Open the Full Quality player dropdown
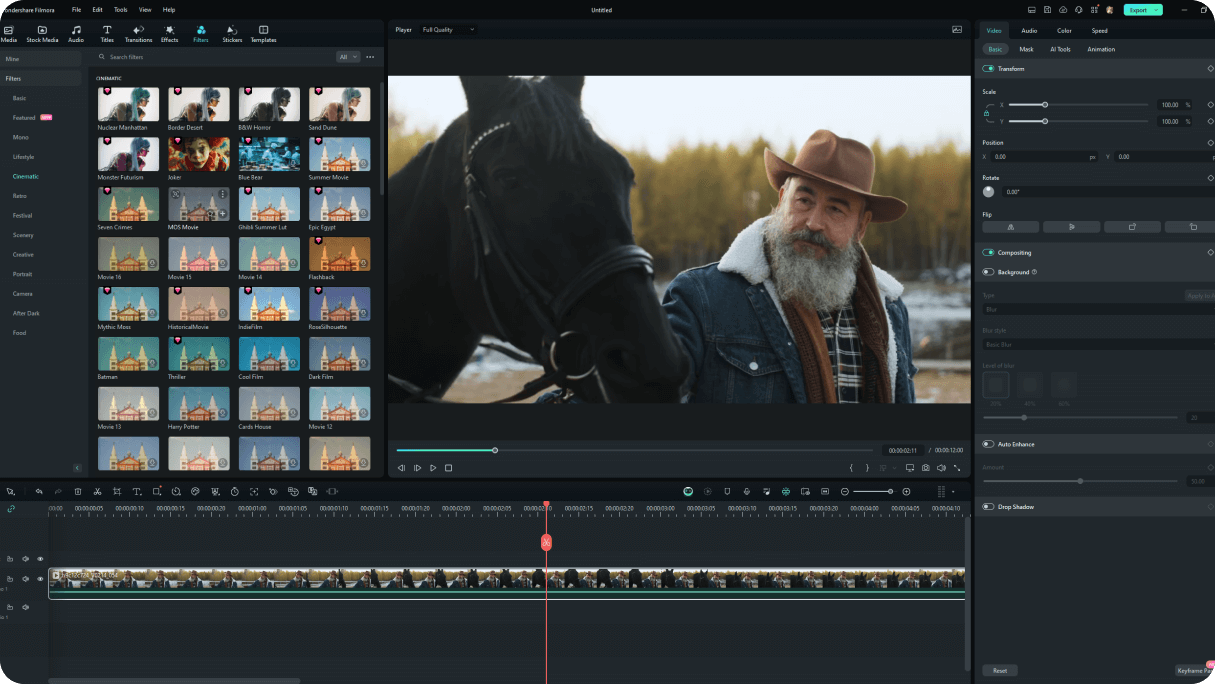Viewport: 1215px width, 684px height. point(448,29)
